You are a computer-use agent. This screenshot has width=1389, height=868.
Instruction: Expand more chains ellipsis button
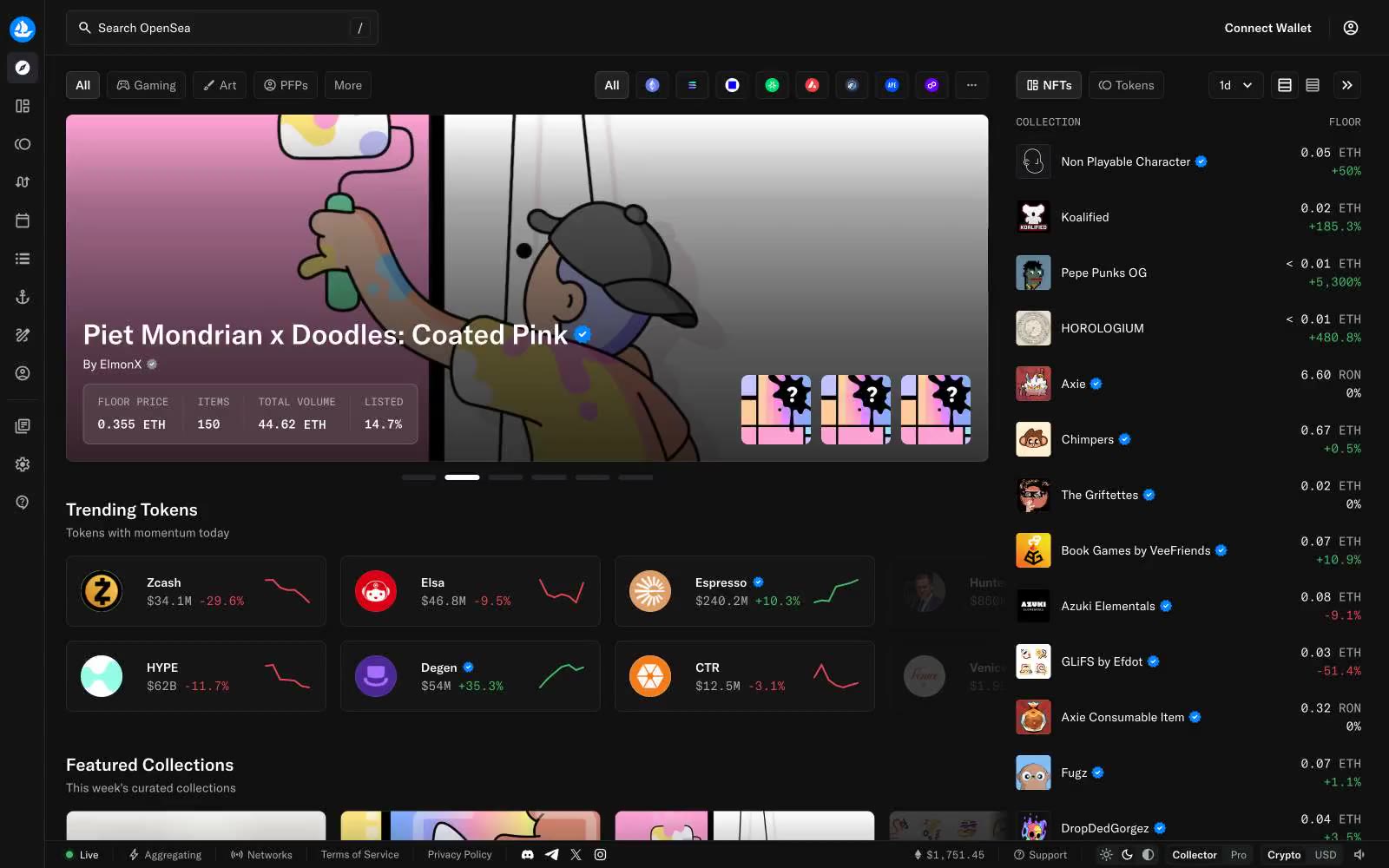coord(971,85)
